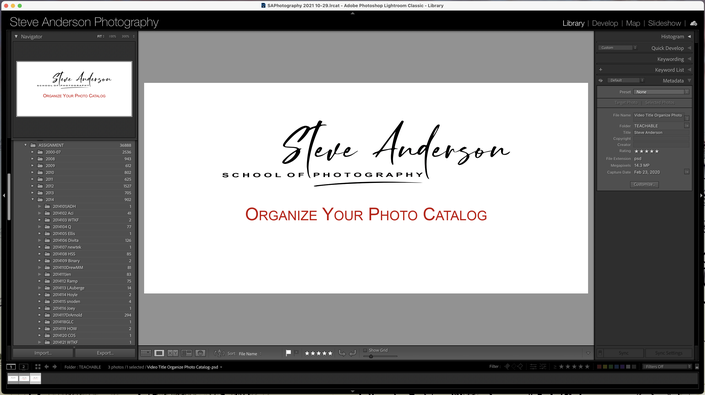Open the grid view icon in the filmstrip bar
The height and width of the screenshot is (395, 705).
[38, 367]
